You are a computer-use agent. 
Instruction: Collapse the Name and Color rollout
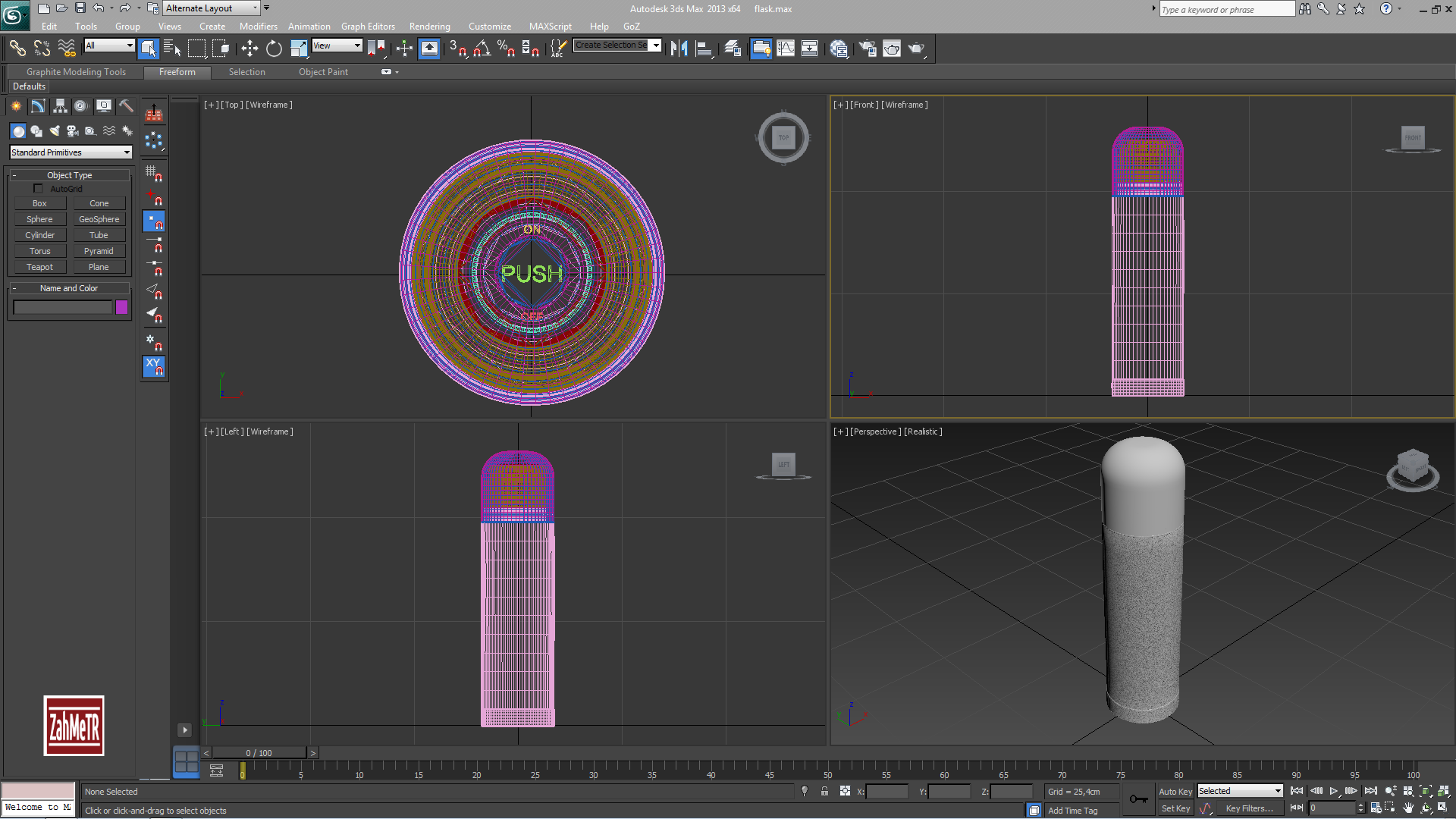point(68,288)
